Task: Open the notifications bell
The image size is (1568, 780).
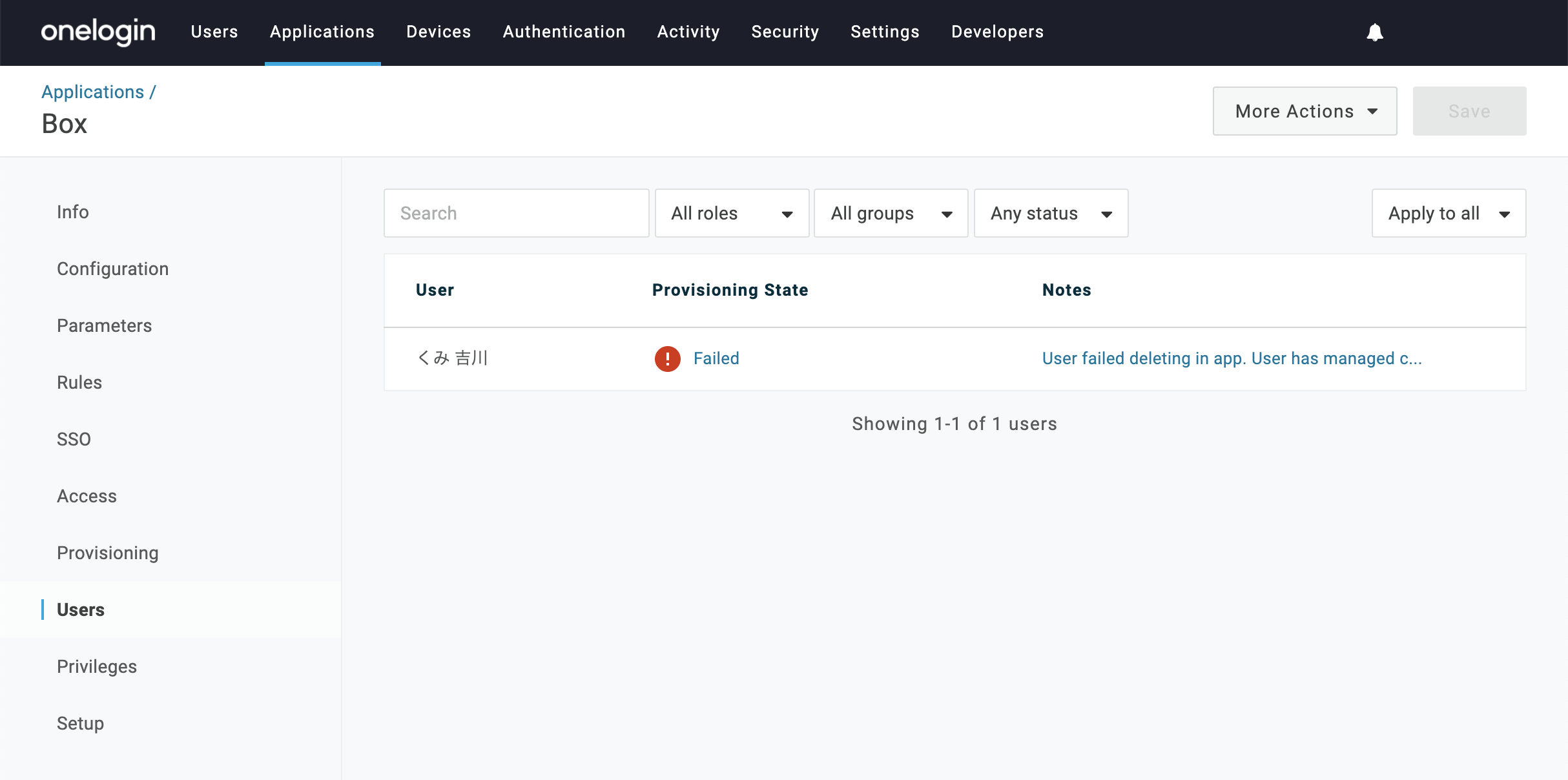Action: (x=1375, y=32)
